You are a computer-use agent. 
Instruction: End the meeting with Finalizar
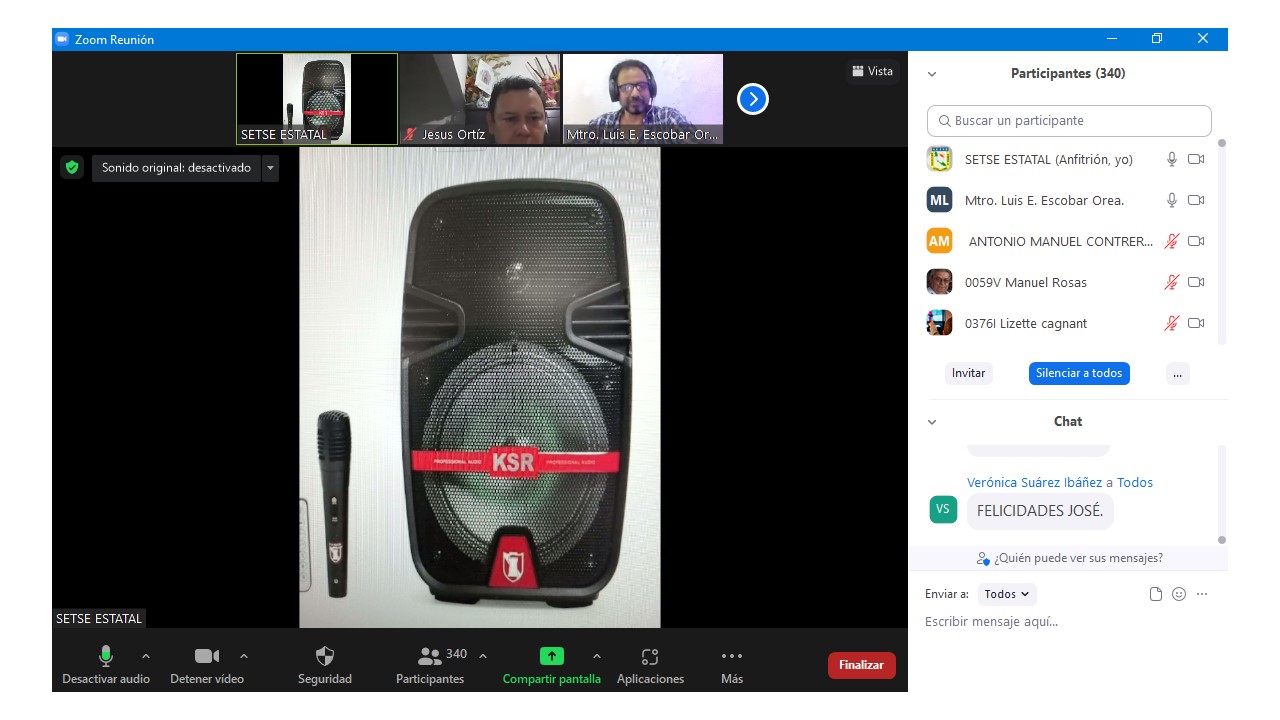(861, 665)
